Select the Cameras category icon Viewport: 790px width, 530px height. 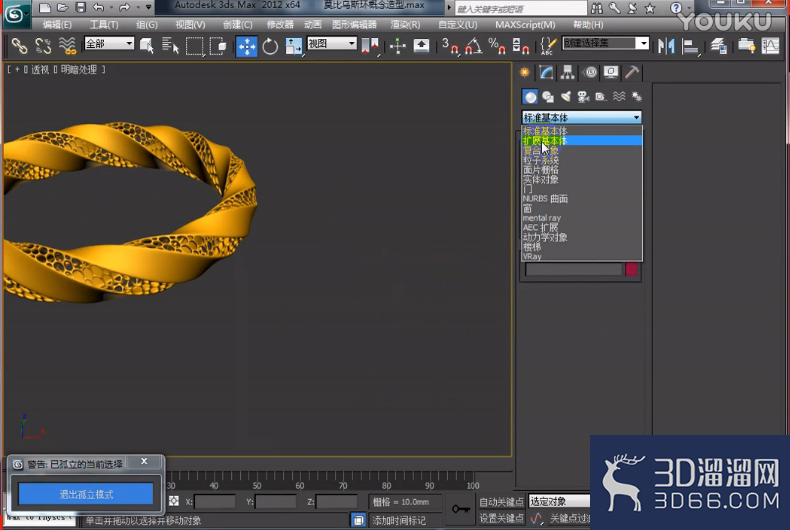pos(583,97)
